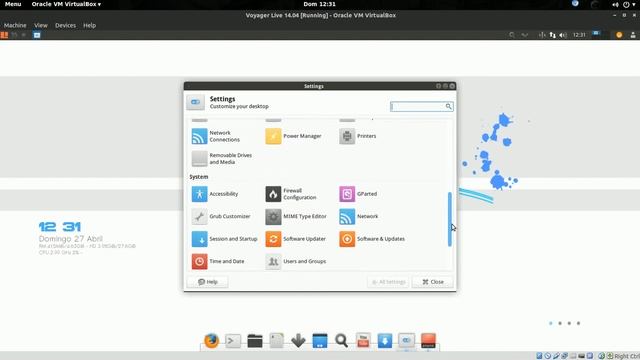Screen dimensions: 640x360
Task: Open the host Menu button
Action: [13, 4]
